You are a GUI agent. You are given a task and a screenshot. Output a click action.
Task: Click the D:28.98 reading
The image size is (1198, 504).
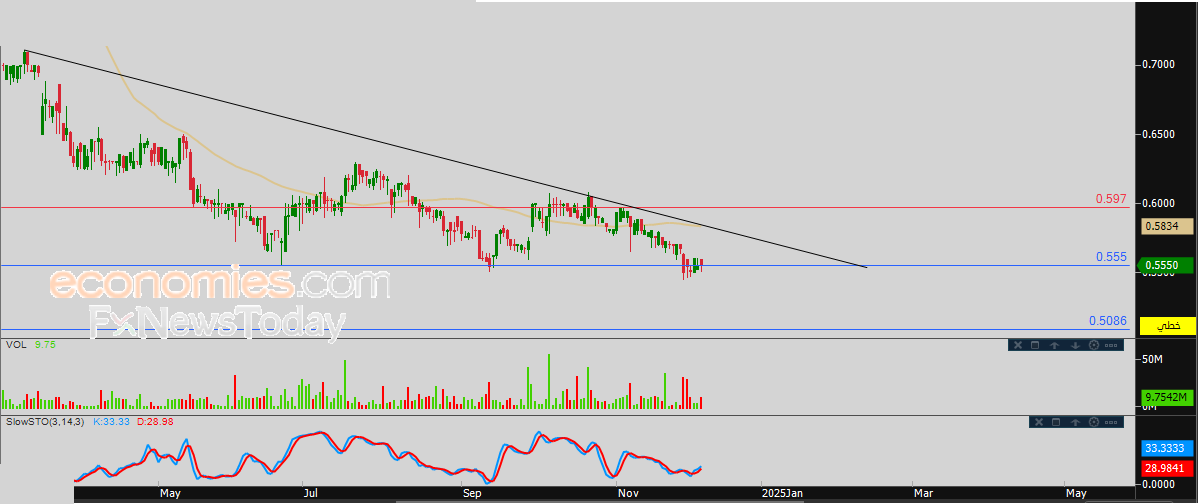155,421
